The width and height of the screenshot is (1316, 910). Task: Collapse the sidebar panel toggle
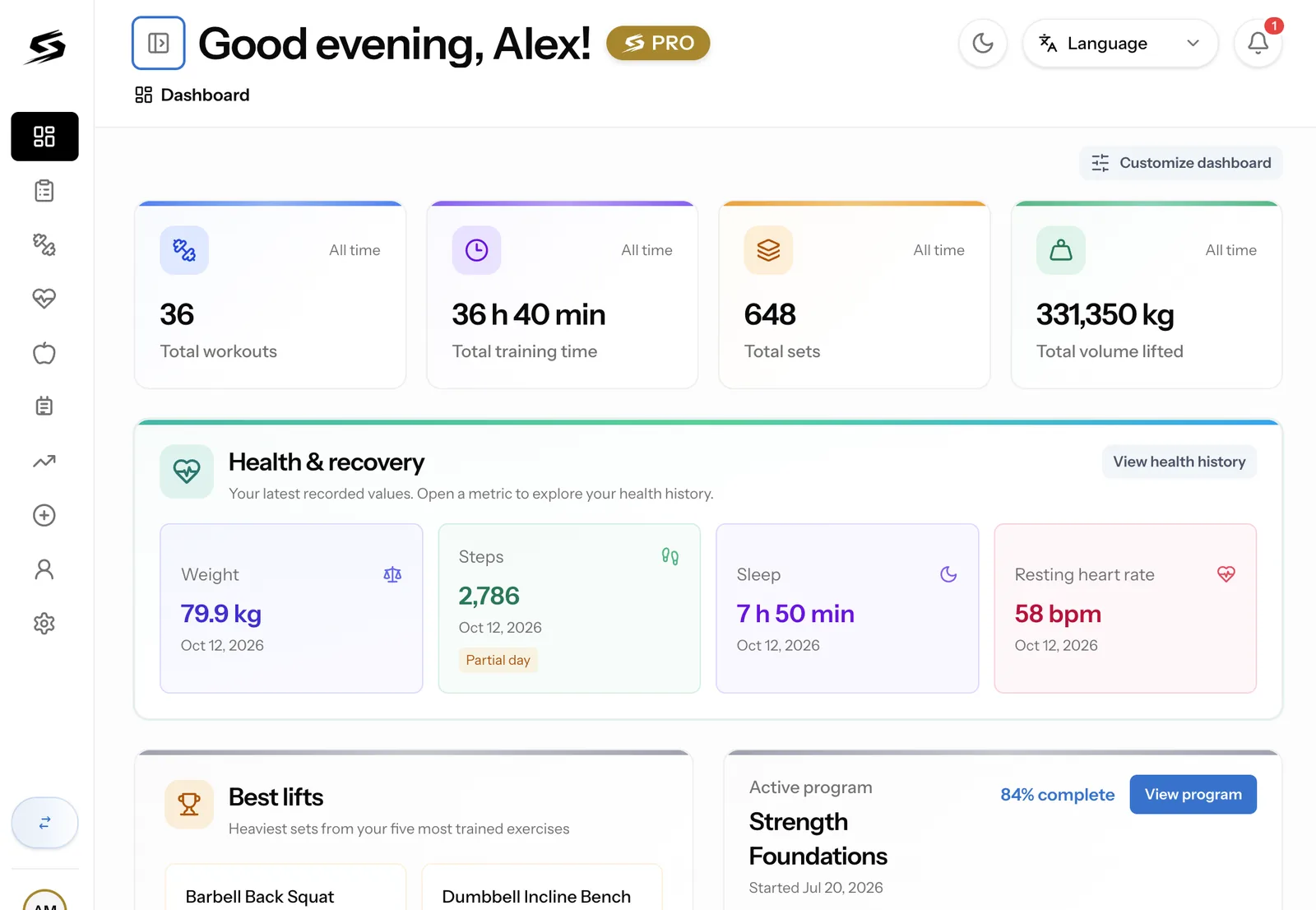[x=159, y=43]
